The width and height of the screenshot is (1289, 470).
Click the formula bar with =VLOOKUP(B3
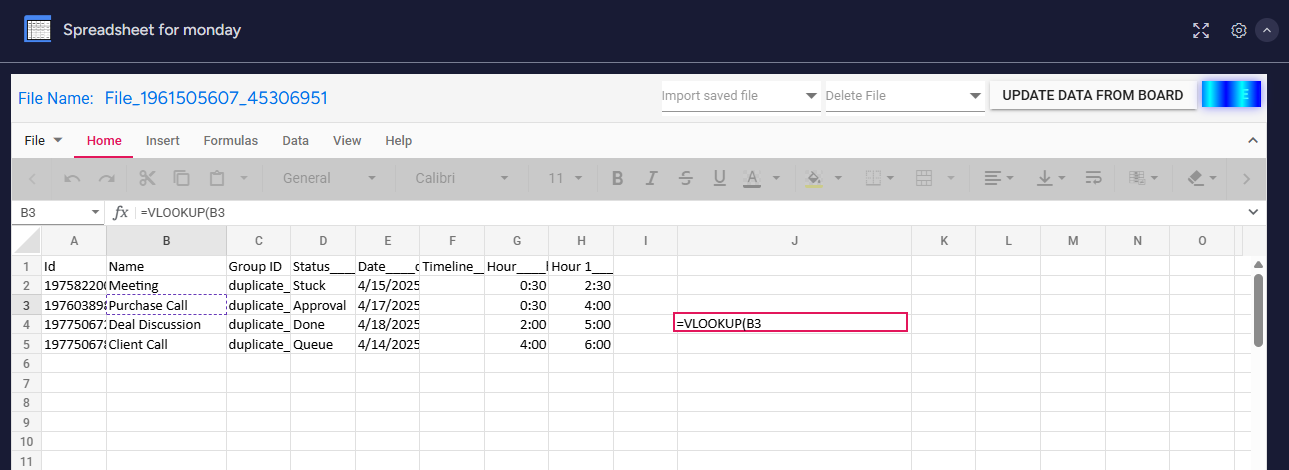(690, 212)
